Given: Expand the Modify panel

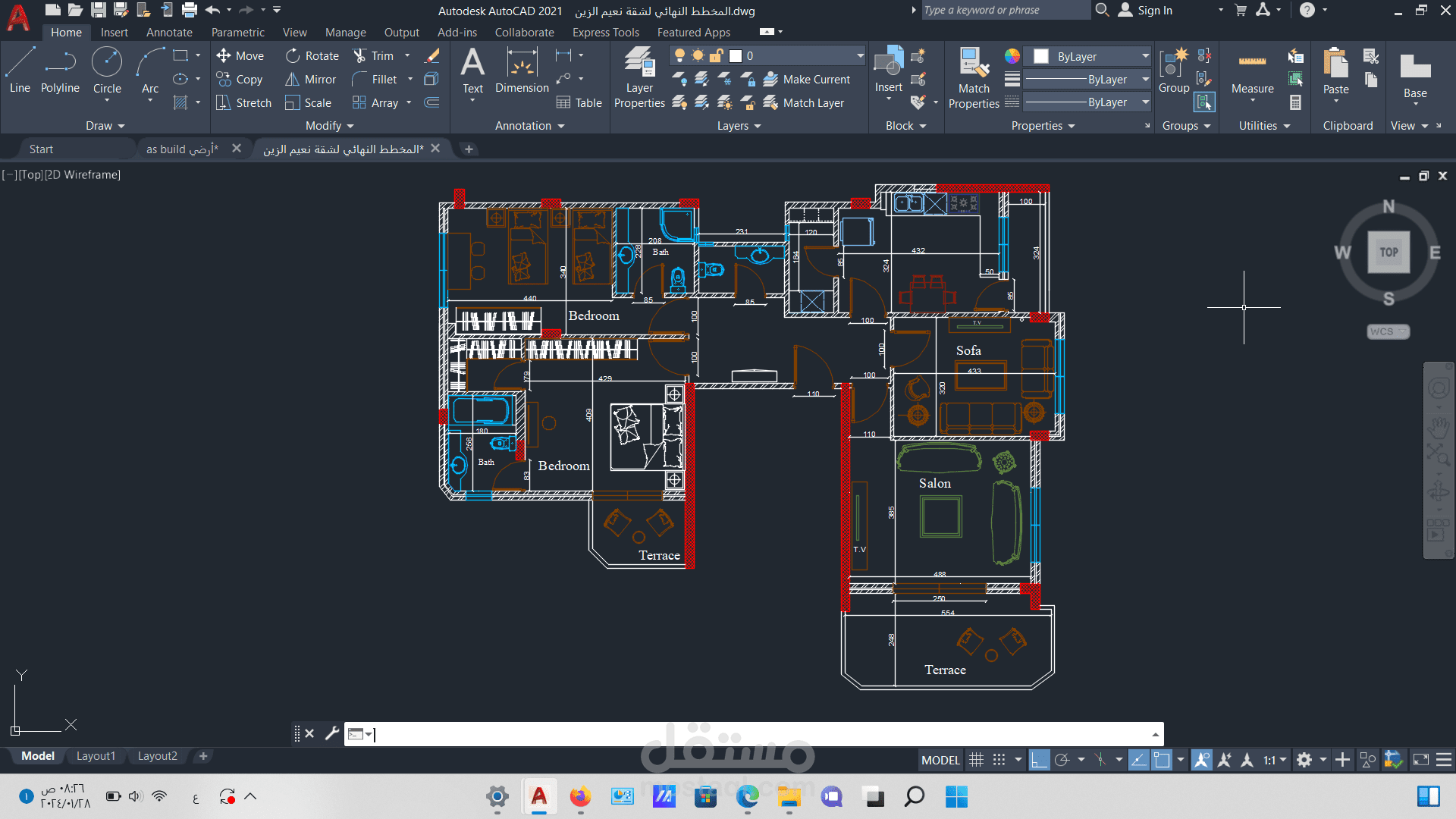Looking at the screenshot, I should 330,126.
